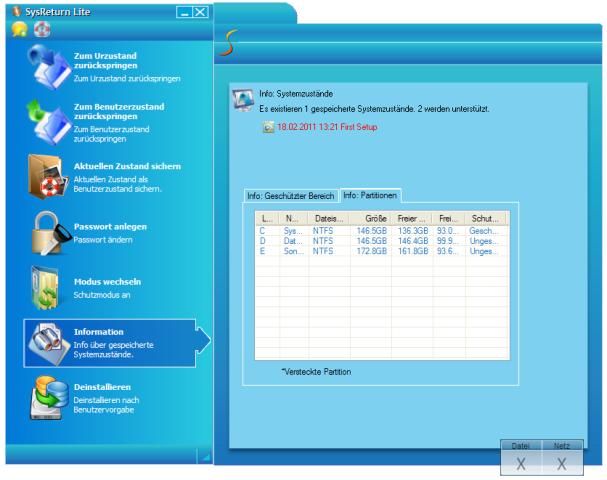
Task: Click the Frei... percent column header
Action: click(449, 218)
